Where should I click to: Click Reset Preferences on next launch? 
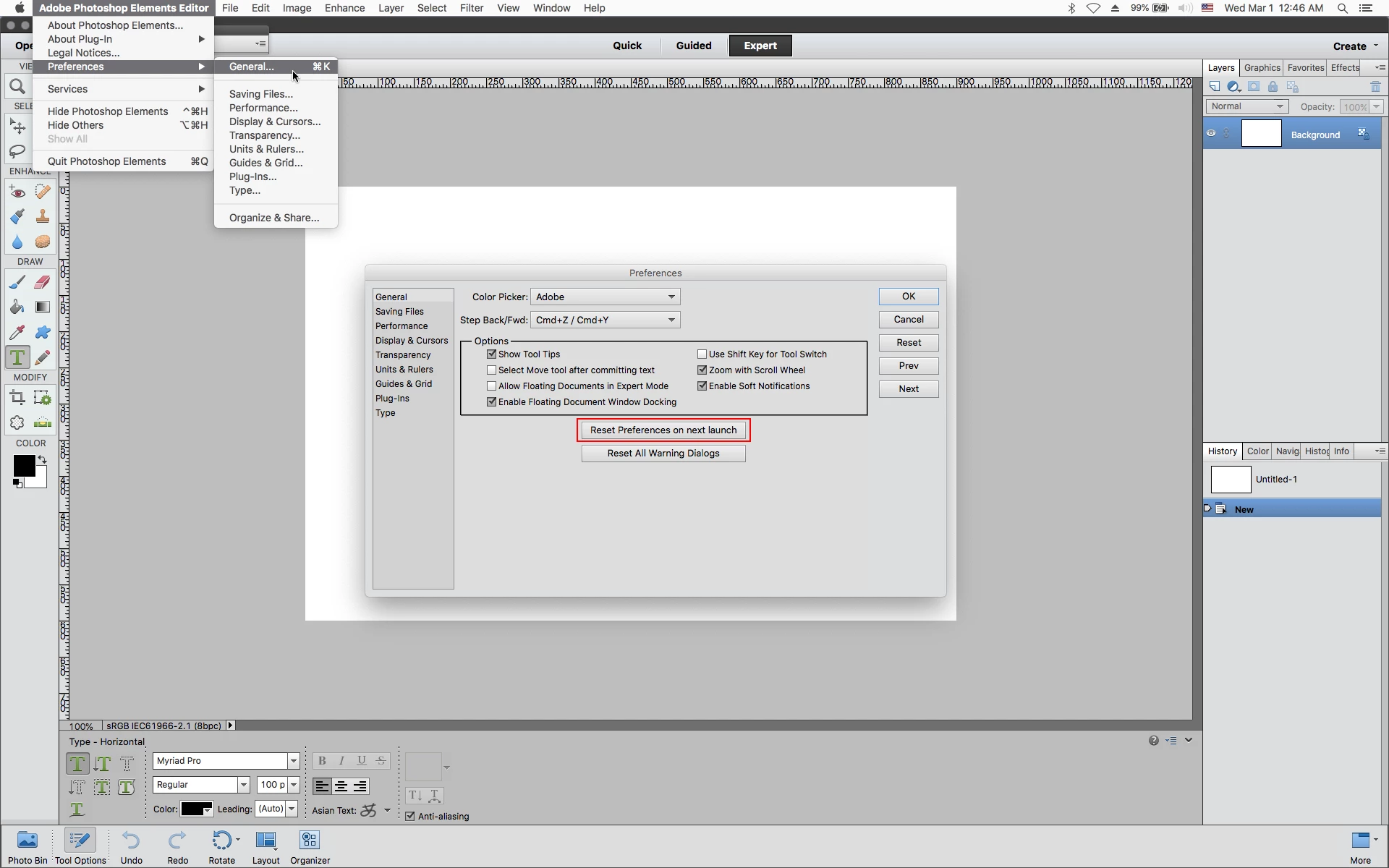(663, 430)
